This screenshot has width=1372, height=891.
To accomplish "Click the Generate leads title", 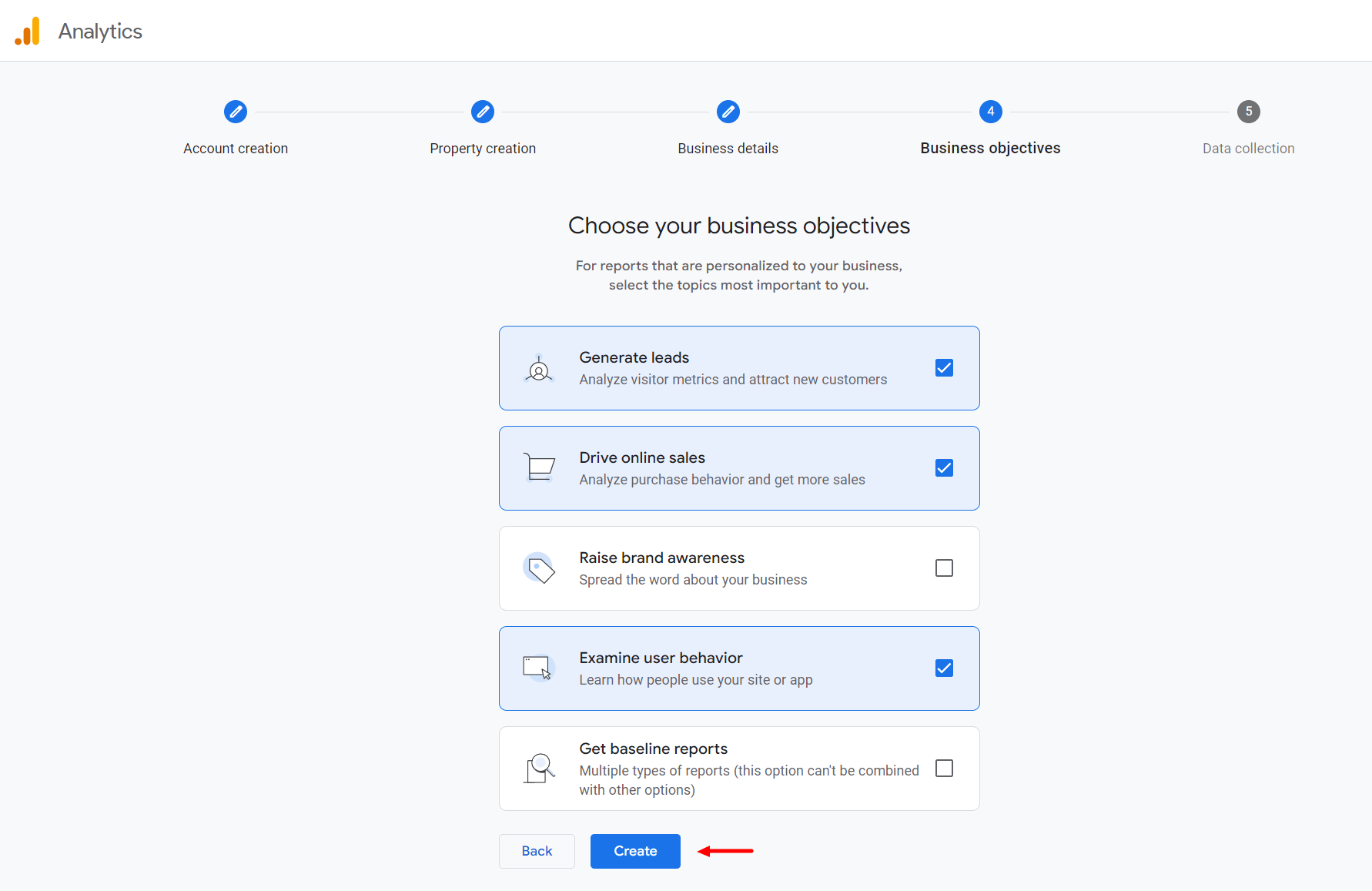I will click(x=634, y=357).
